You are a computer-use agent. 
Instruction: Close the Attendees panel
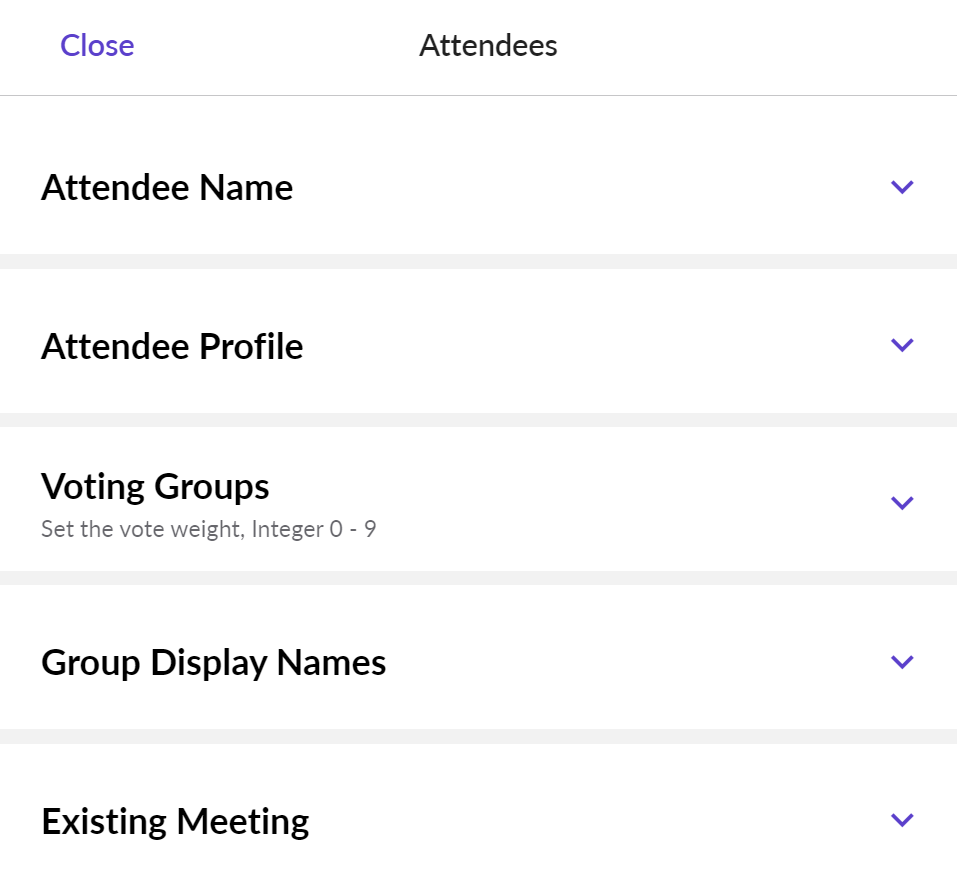tap(97, 46)
